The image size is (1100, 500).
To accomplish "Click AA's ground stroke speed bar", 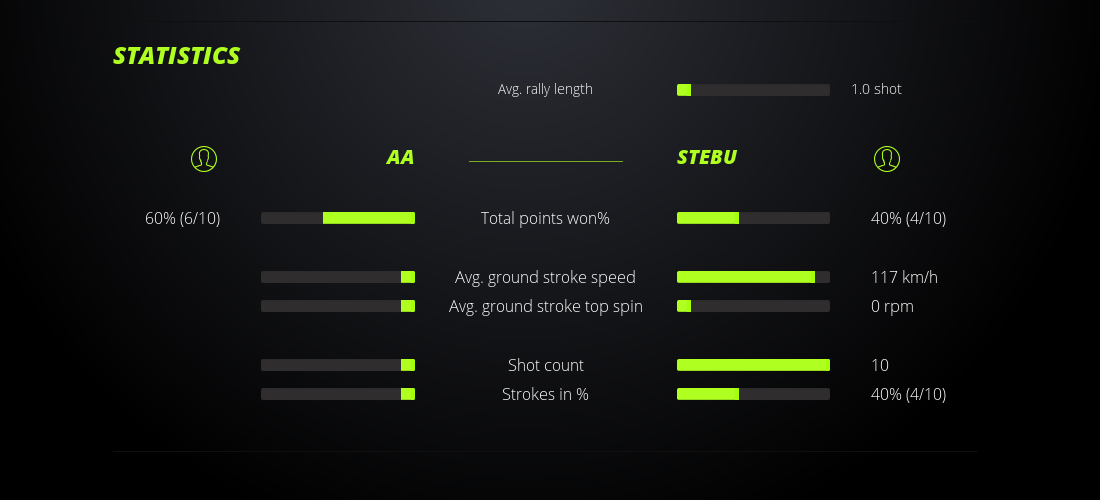I will pyautogui.click(x=338, y=277).
